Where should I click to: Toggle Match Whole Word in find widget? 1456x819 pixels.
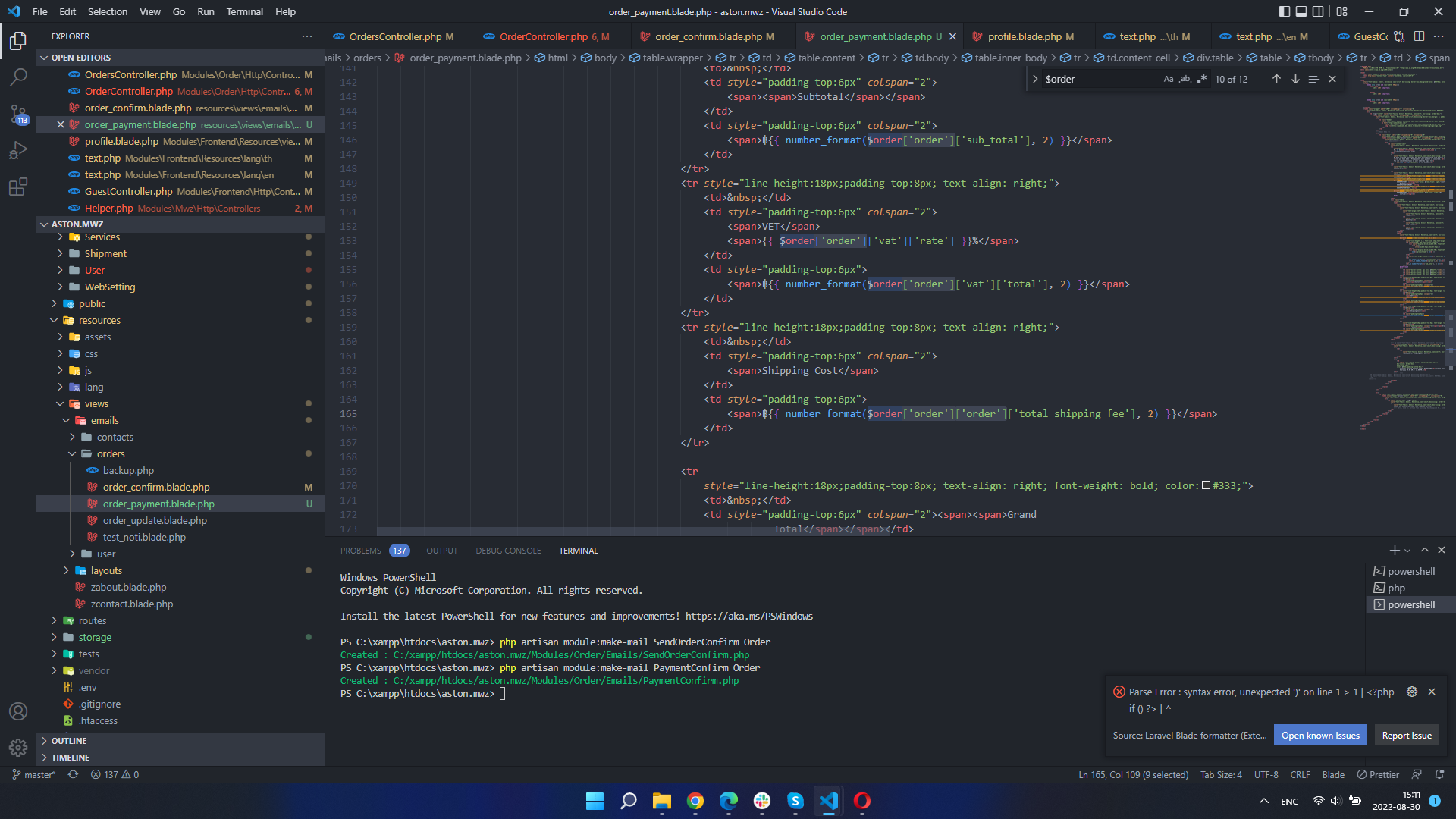tap(1185, 79)
